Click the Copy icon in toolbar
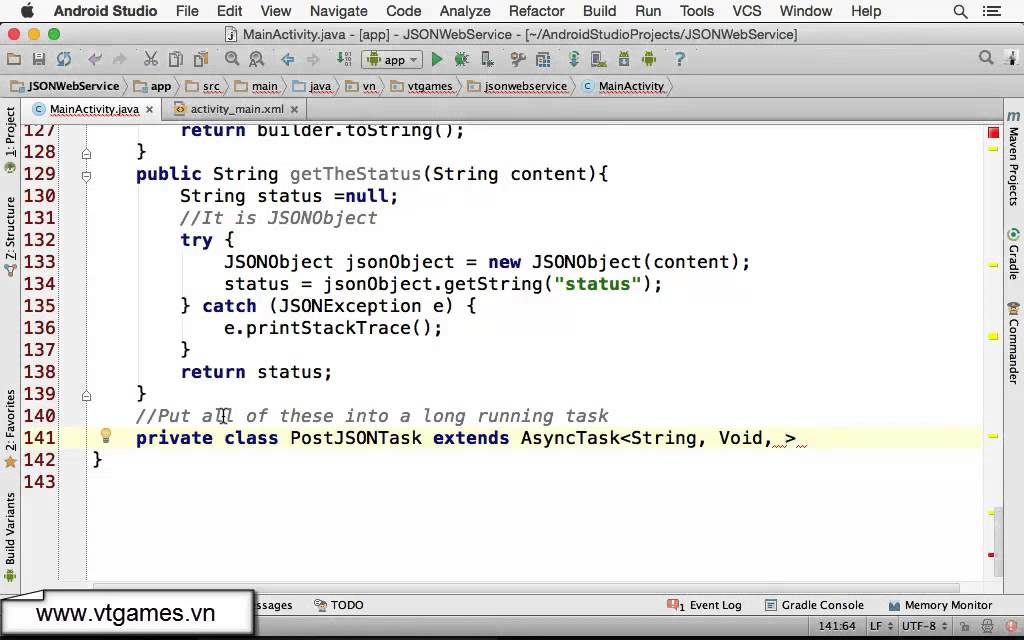Viewport: 1024px width, 640px height. (176, 59)
